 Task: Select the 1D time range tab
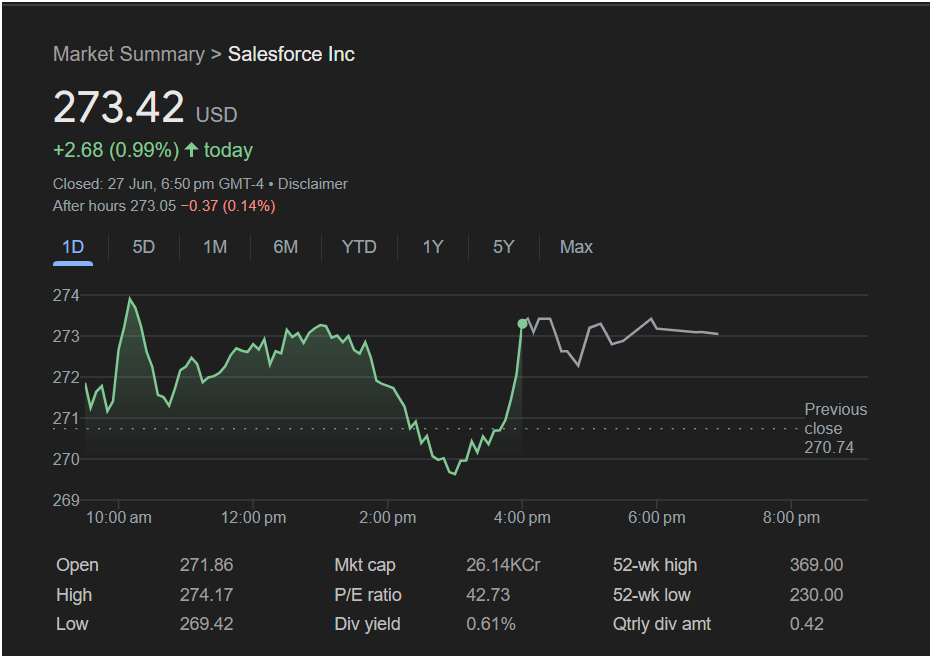73,247
